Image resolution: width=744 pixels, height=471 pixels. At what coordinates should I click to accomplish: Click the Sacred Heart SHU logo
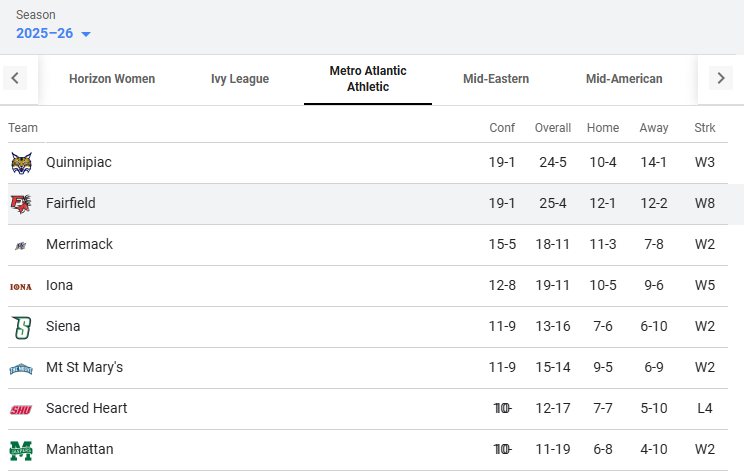point(21,409)
